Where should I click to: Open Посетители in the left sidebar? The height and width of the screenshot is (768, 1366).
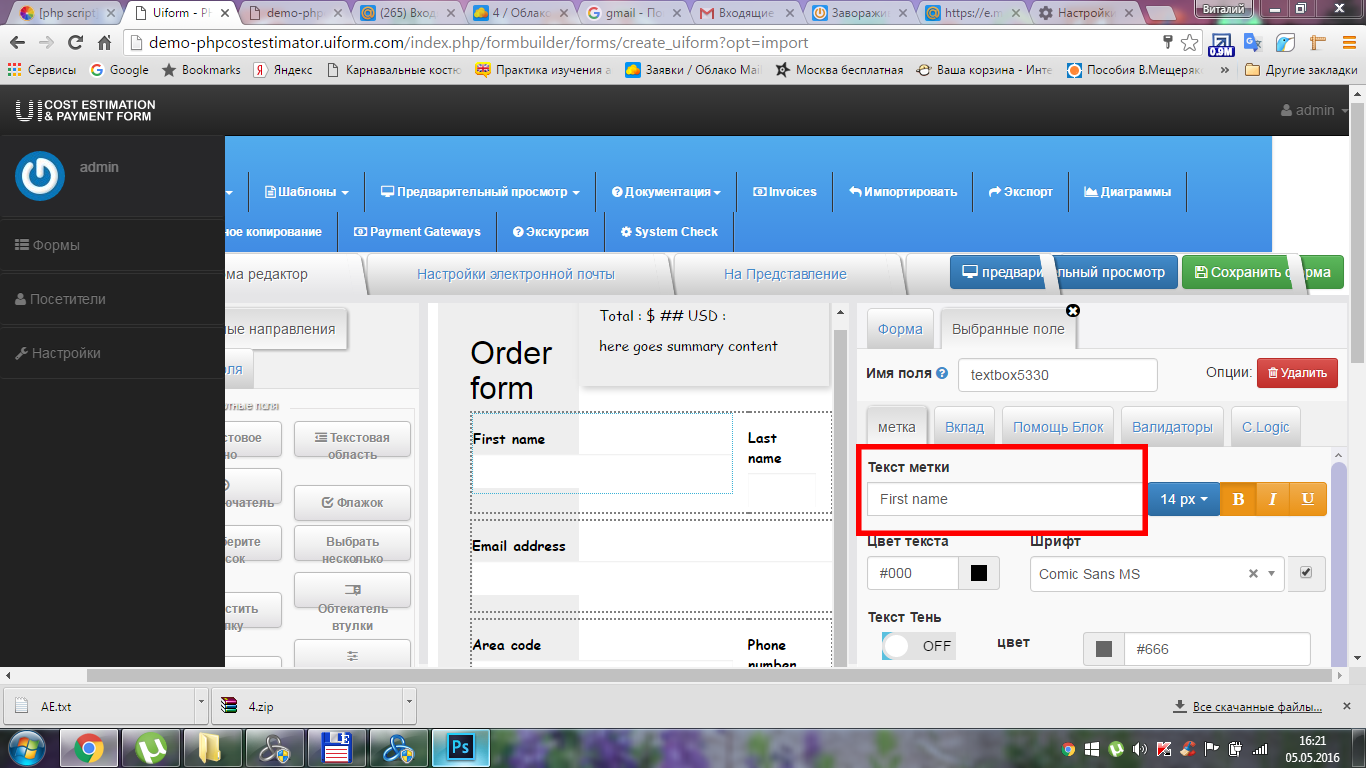(x=112, y=299)
